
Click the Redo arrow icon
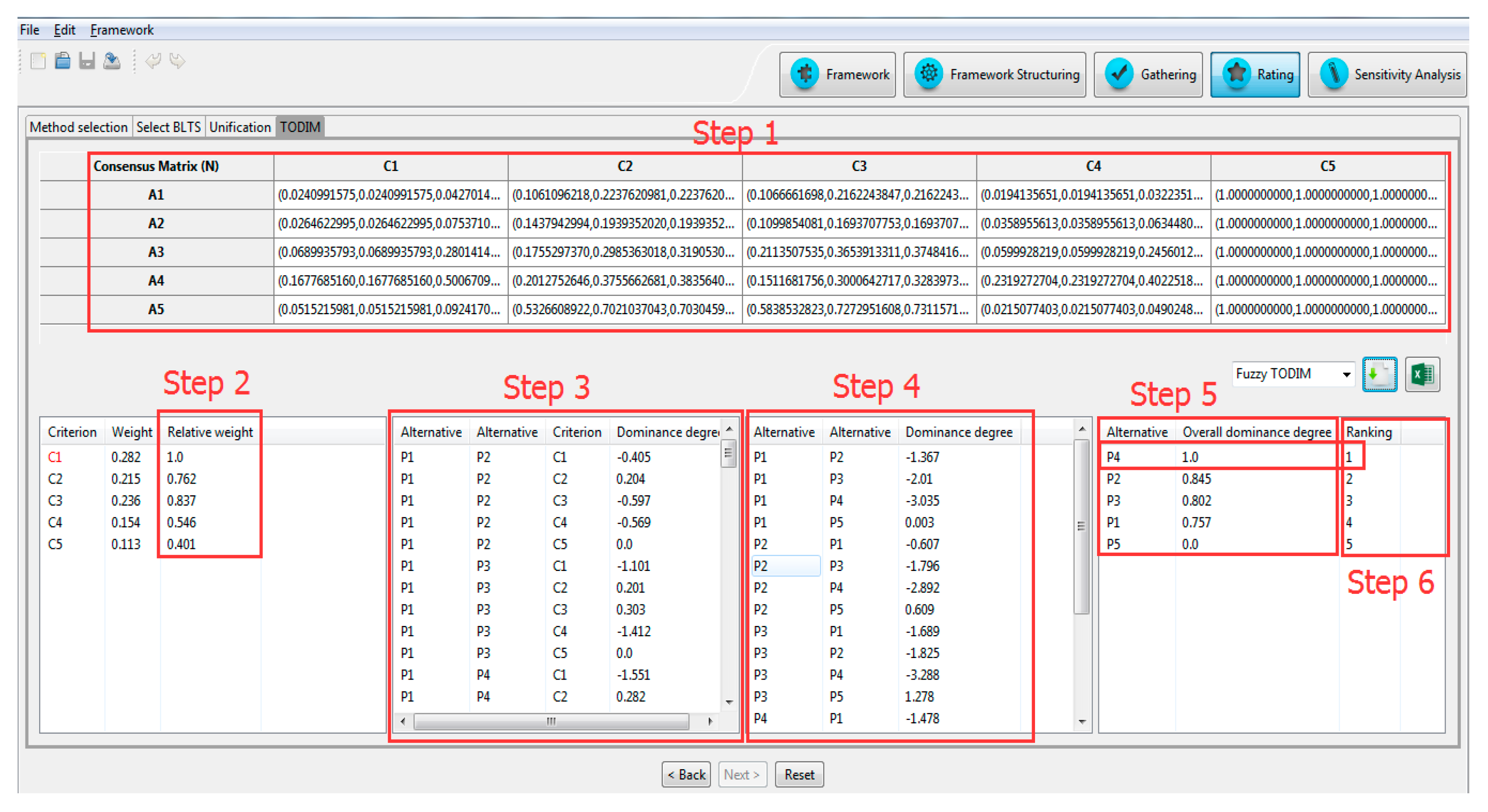[177, 61]
